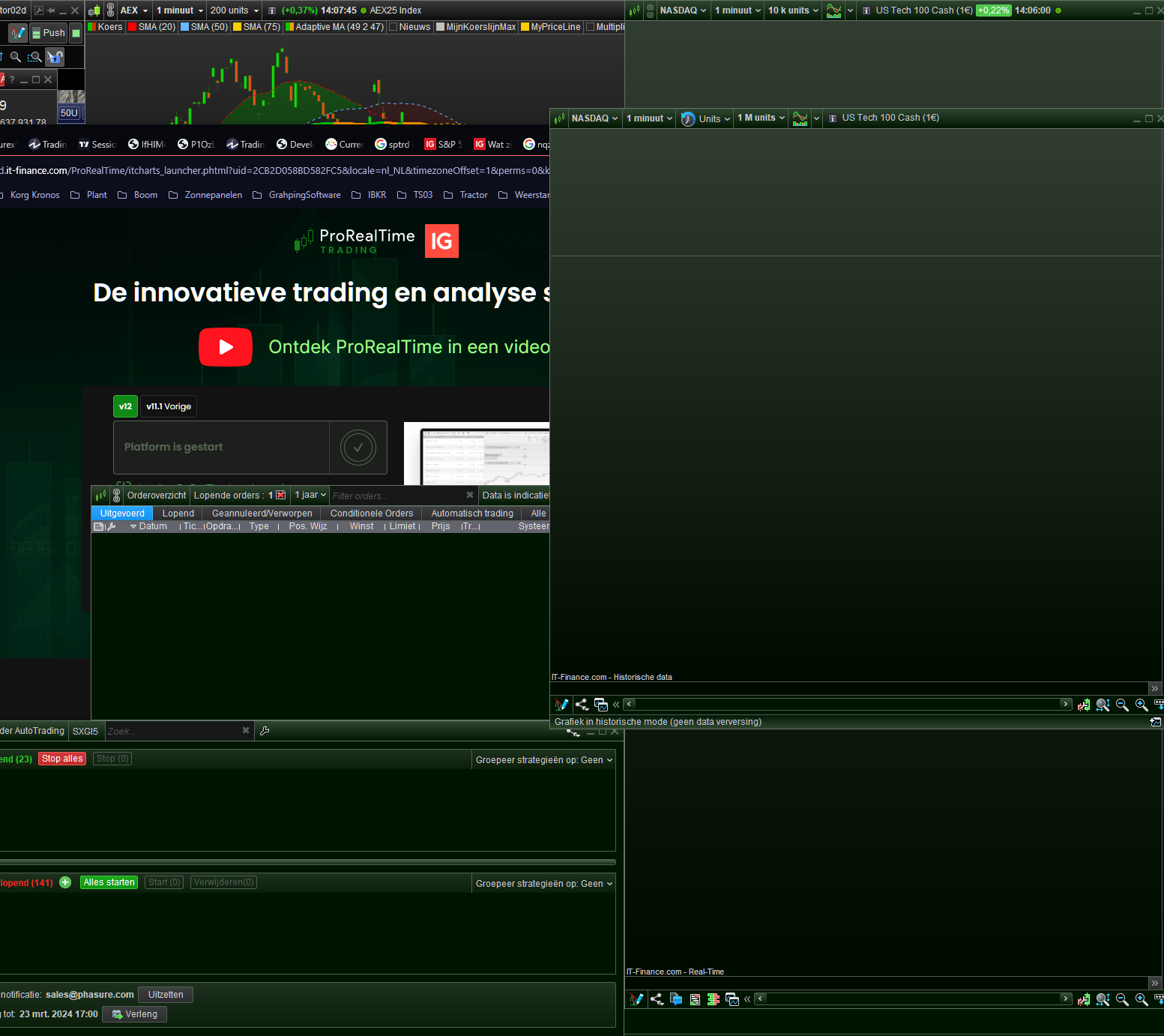This screenshot has height=1036, width=1164.
Task: Click real-time chart horizontal scrollbar
Action: click(x=914, y=999)
